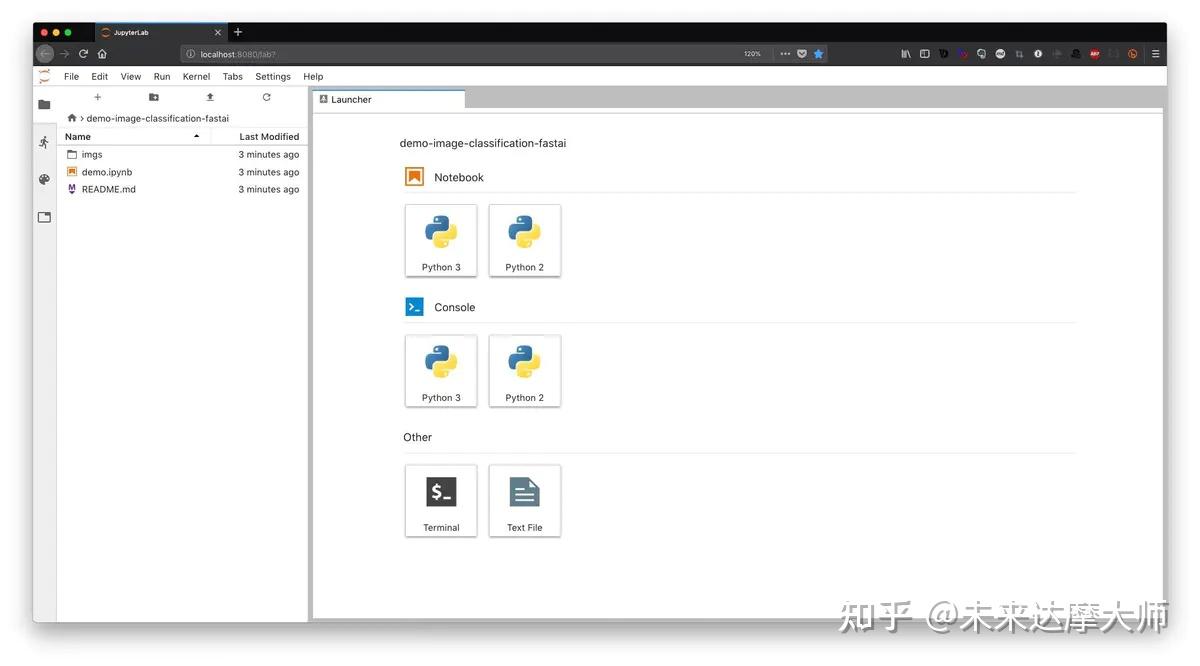Open the Kernel menu
The image size is (1200, 666).
pos(196,76)
